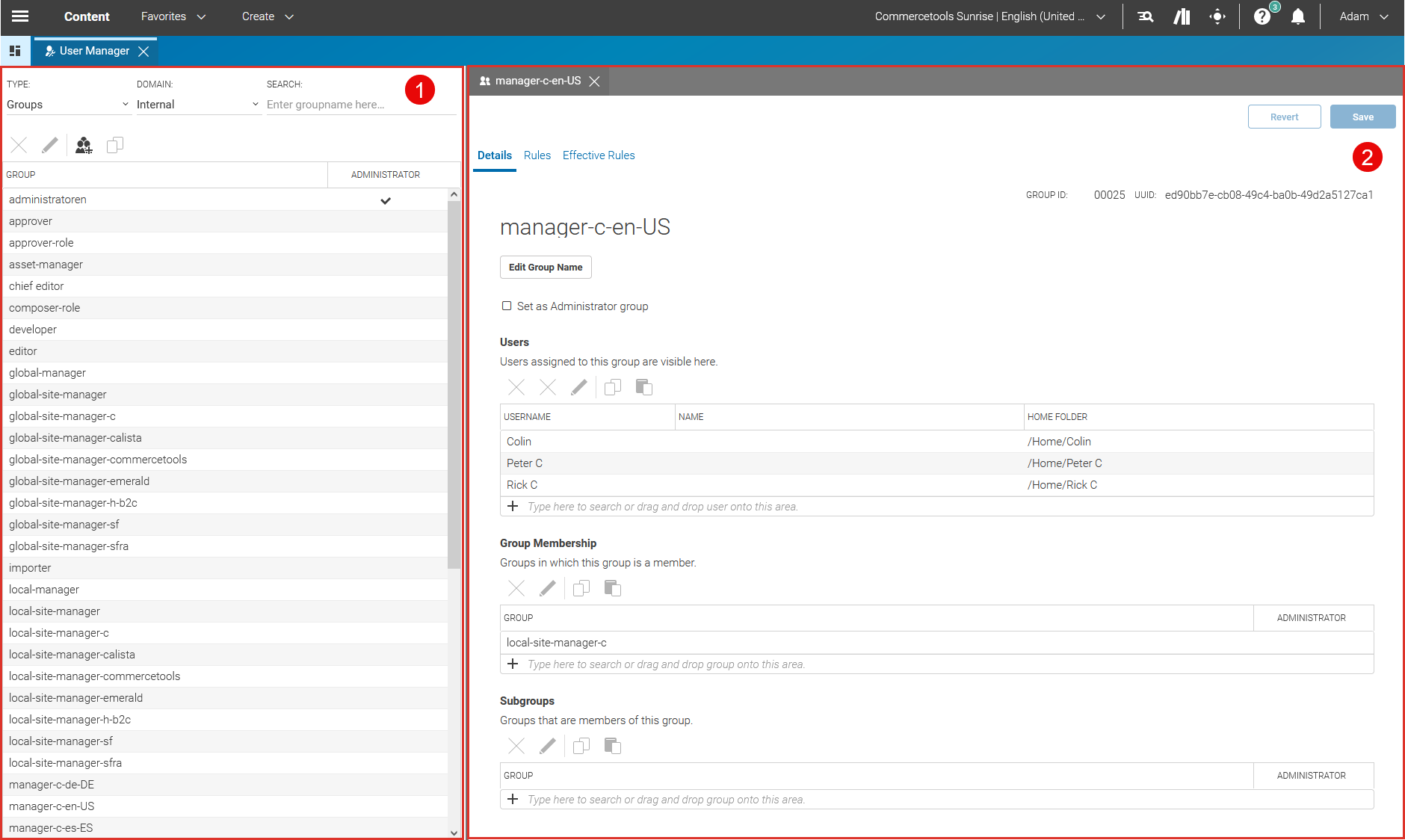Click the Save button

click(1362, 117)
